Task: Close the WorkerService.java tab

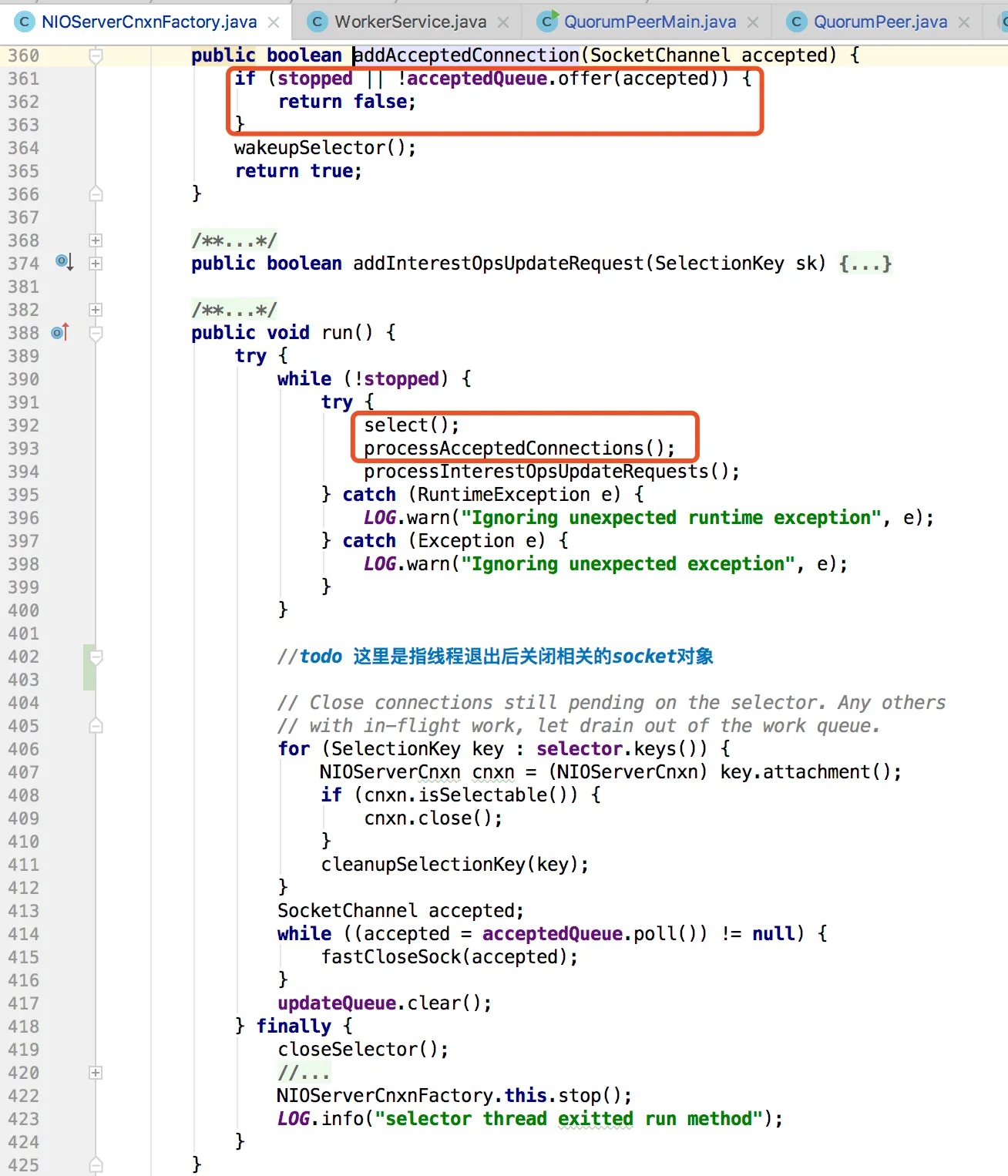Action: 503,22
